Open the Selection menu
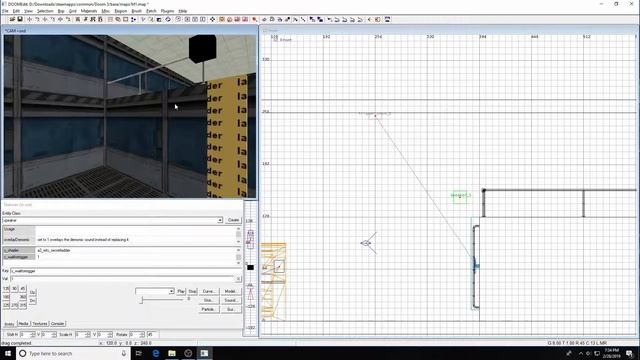Image resolution: width=640 pixels, height=360 pixels. point(45,11)
